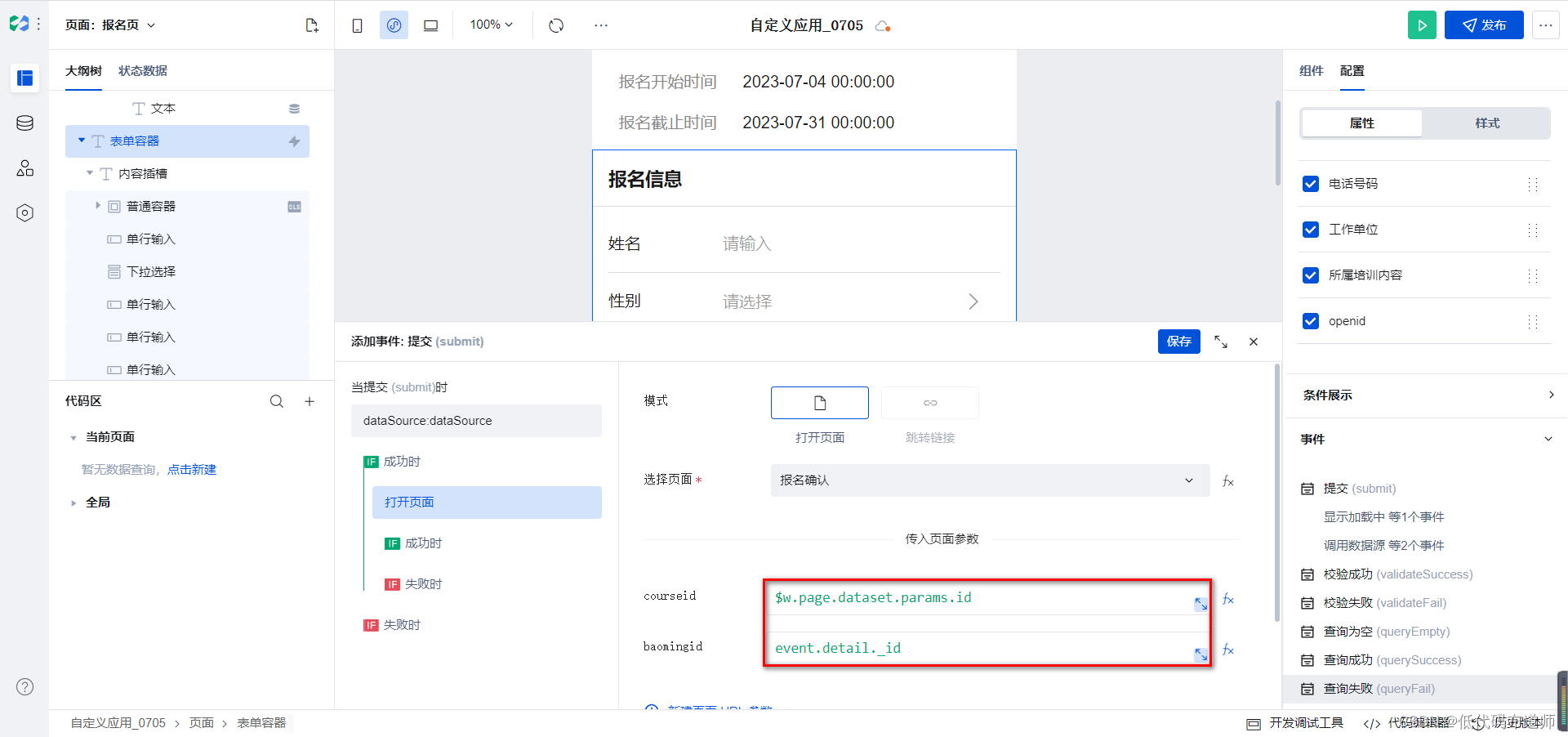Open the components library sidebar icon
This screenshot has height=737, width=1568.
tap(24, 168)
